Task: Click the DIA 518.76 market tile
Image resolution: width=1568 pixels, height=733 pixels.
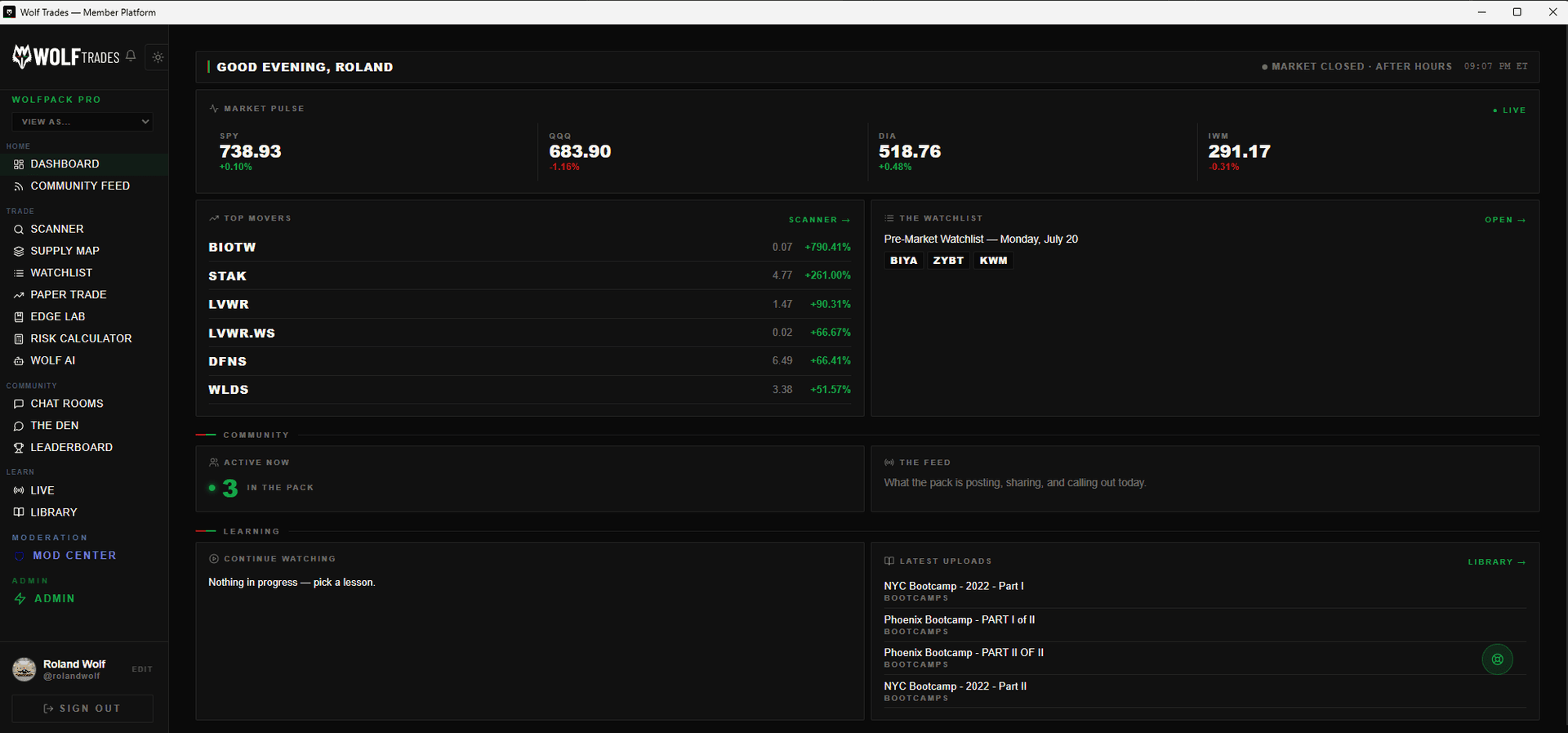Action: pyautogui.click(x=1032, y=152)
